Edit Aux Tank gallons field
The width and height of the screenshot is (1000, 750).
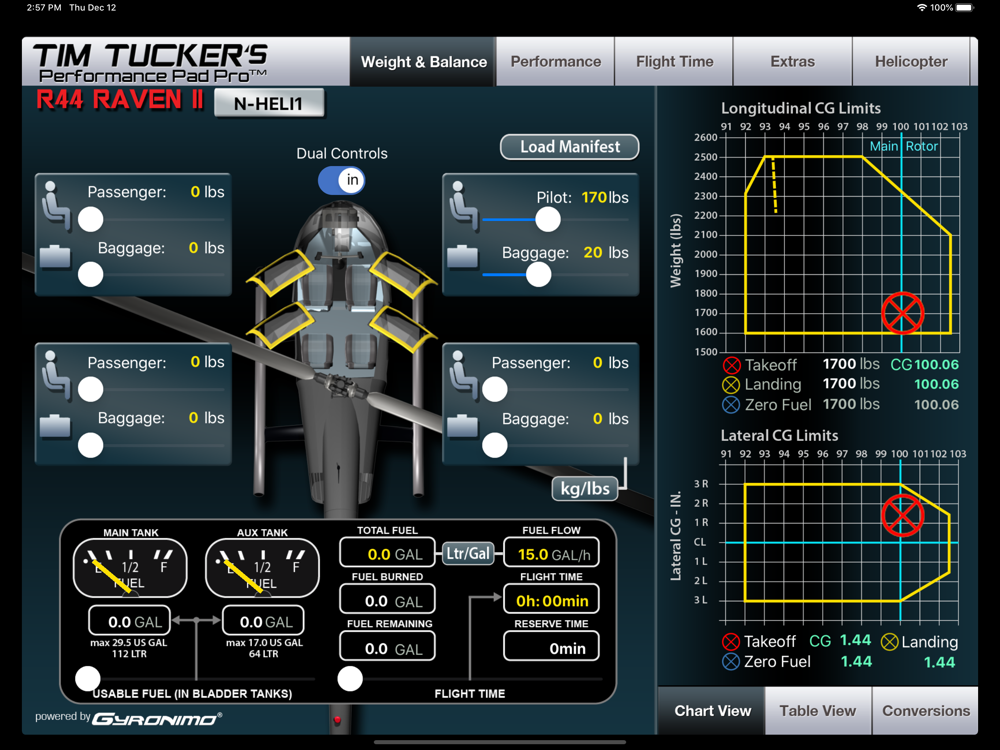(263, 622)
